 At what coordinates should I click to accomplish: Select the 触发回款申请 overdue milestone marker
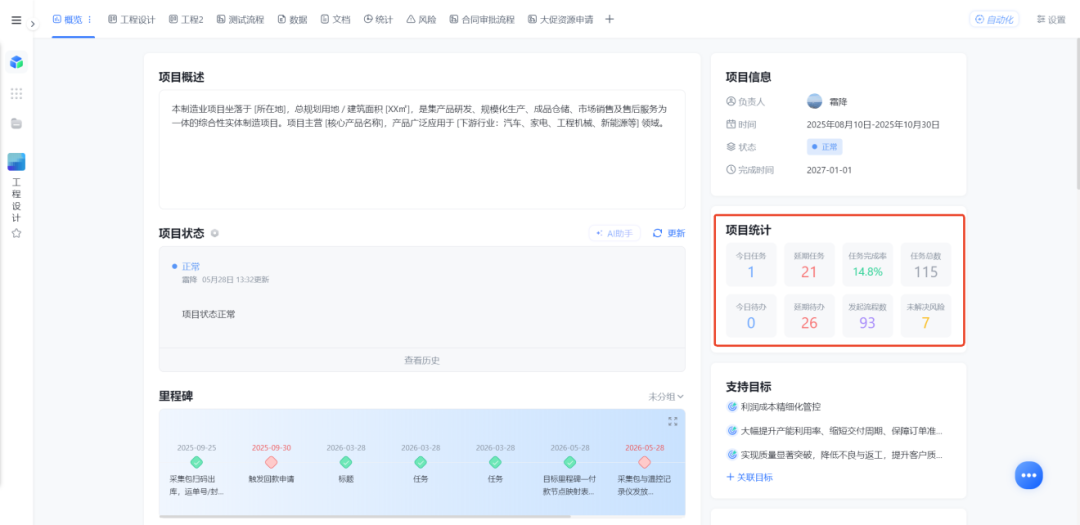[271, 462]
